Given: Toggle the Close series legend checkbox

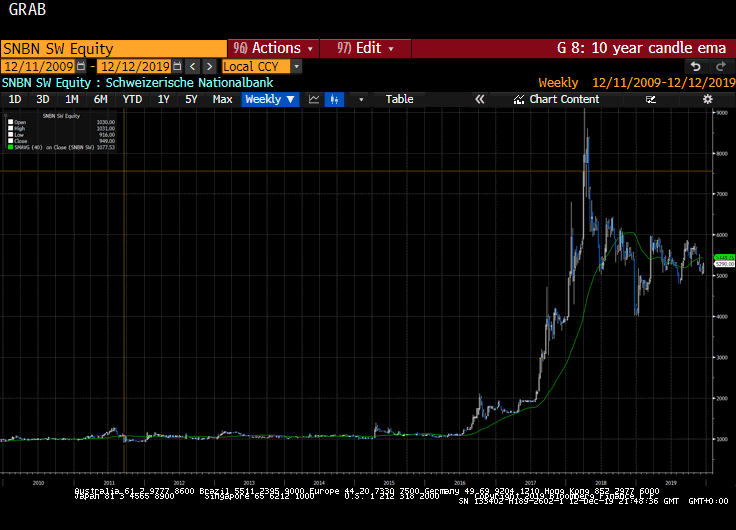Looking at the screenshot, I should (x=10, y=141).
